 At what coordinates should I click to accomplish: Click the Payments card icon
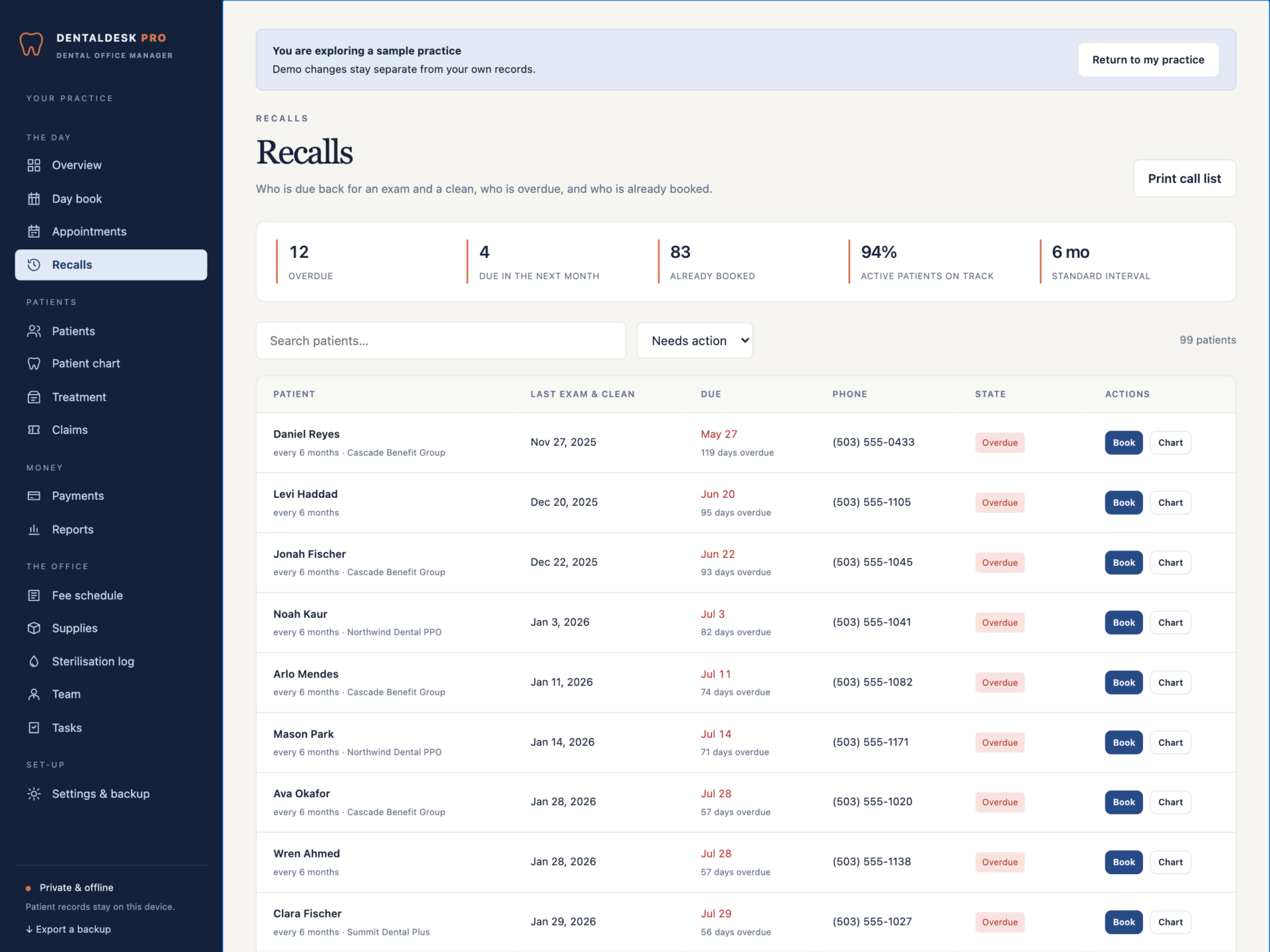point(34,496)
